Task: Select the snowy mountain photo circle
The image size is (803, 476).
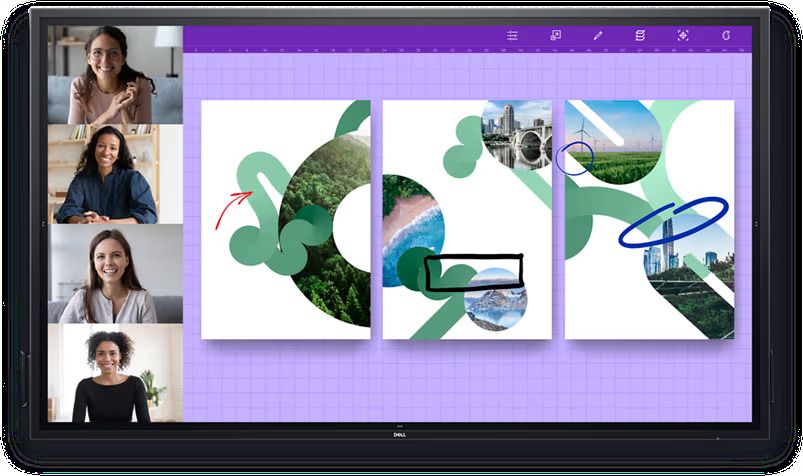Action: tap(496, 300)
